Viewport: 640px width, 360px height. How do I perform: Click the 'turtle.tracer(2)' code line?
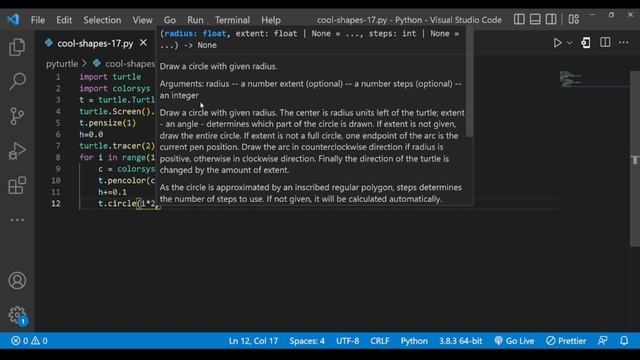click(x=117, y=146)
